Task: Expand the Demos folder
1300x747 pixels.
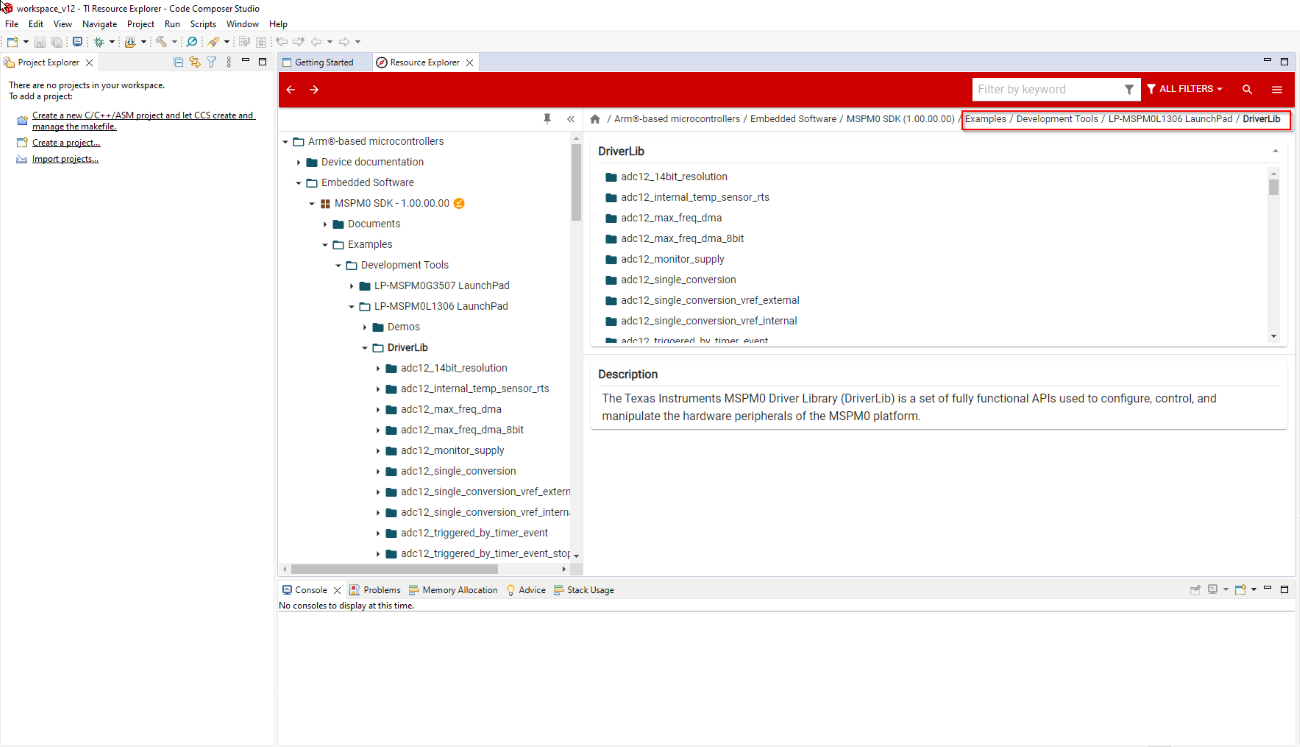Action: [x=365, y=327]
